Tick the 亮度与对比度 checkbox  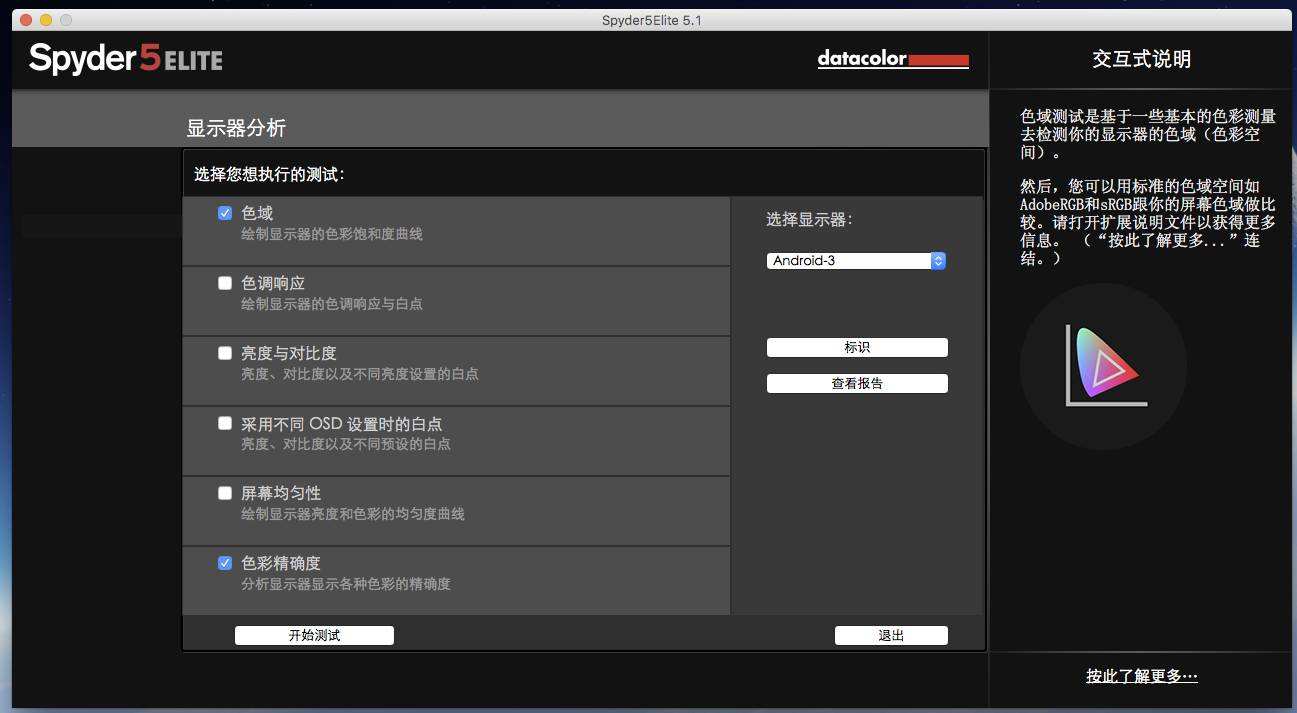pos(225,353)
